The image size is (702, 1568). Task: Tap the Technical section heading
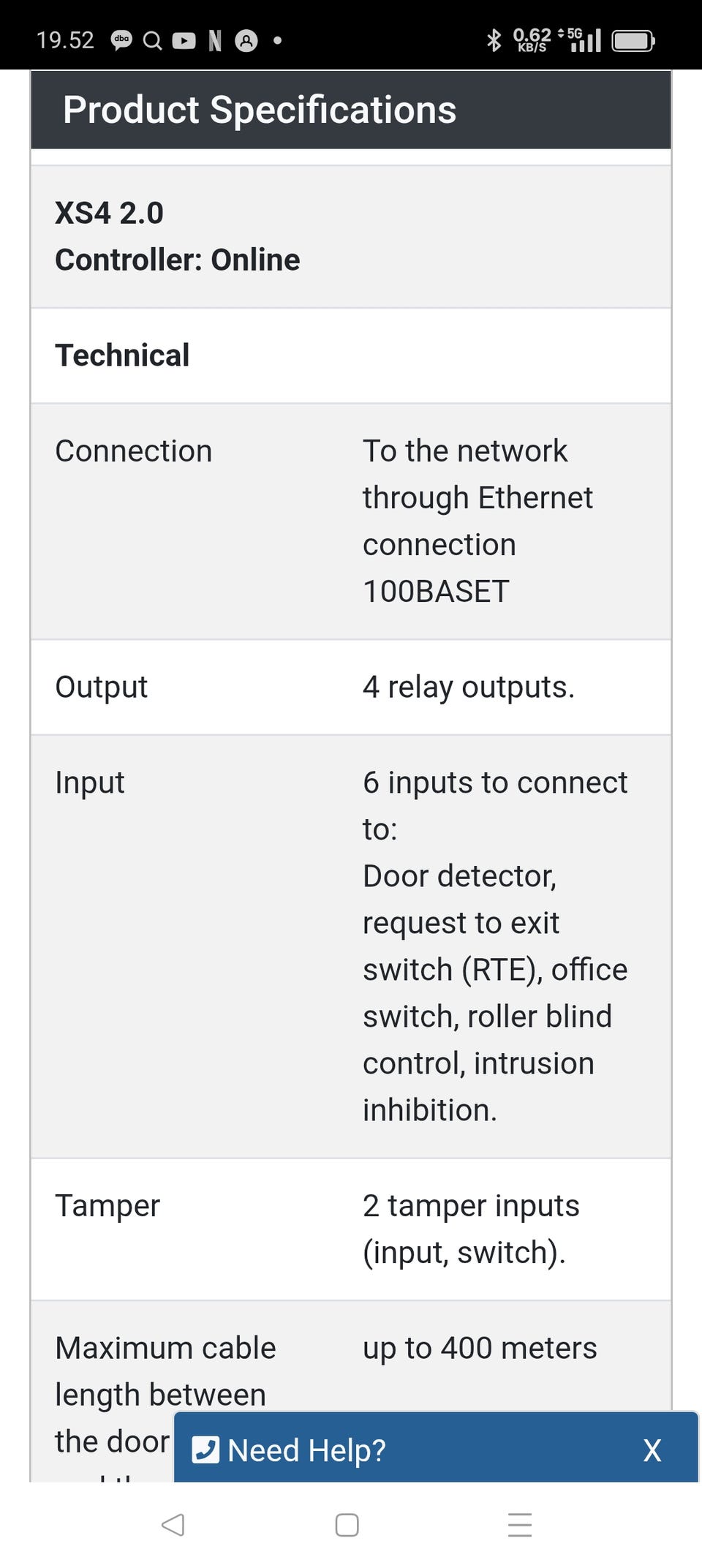122,355
